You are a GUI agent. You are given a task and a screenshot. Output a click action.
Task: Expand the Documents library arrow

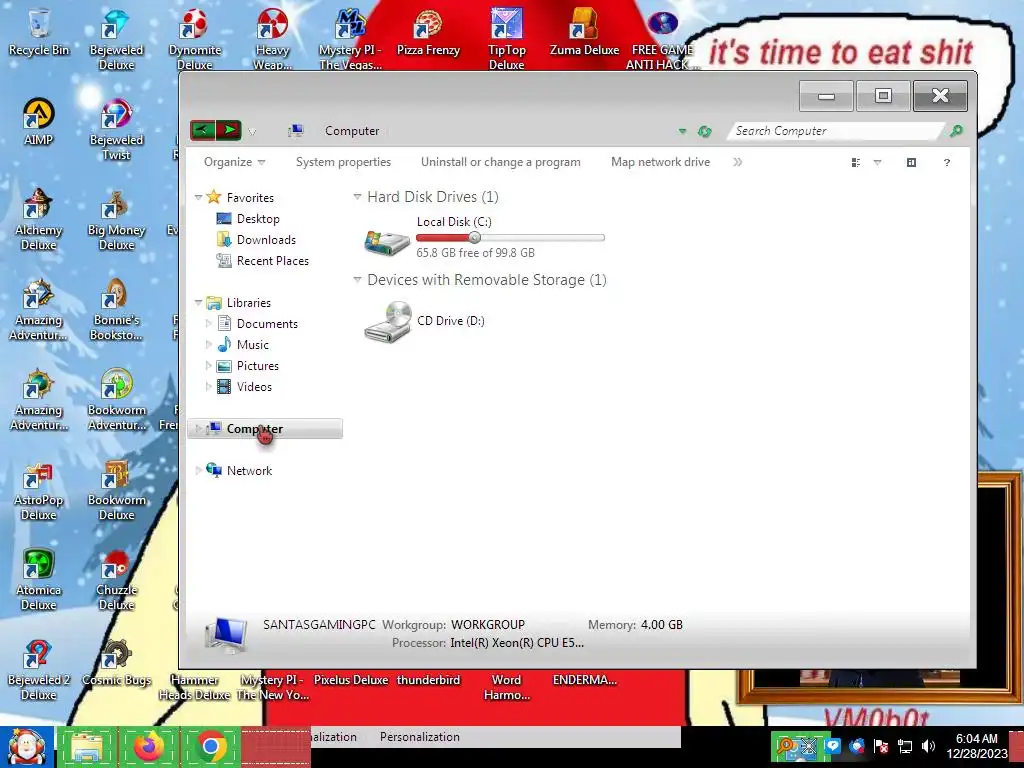(208, 323)
